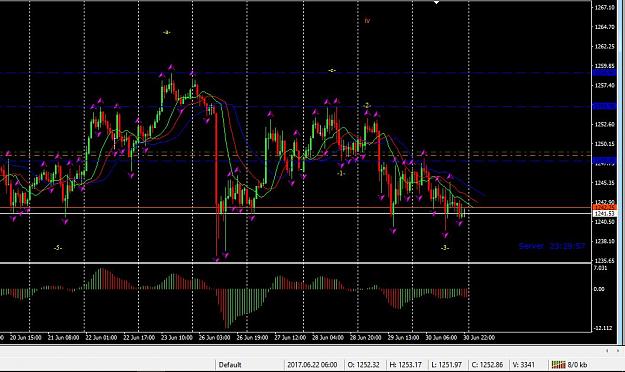Select the 27 Jun 12:00 time axis label
Screen dimensions: 625x372
coord(290,337)
